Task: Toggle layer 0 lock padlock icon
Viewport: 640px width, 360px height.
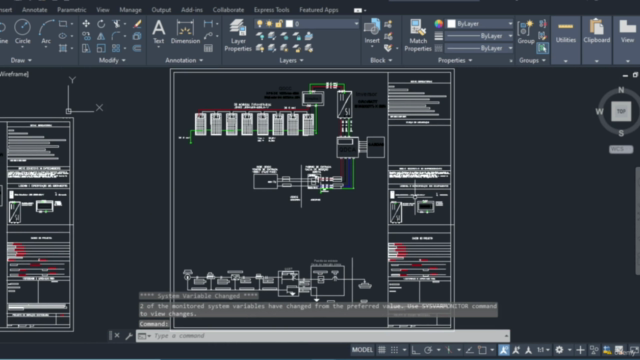Action: click(279, 24)
